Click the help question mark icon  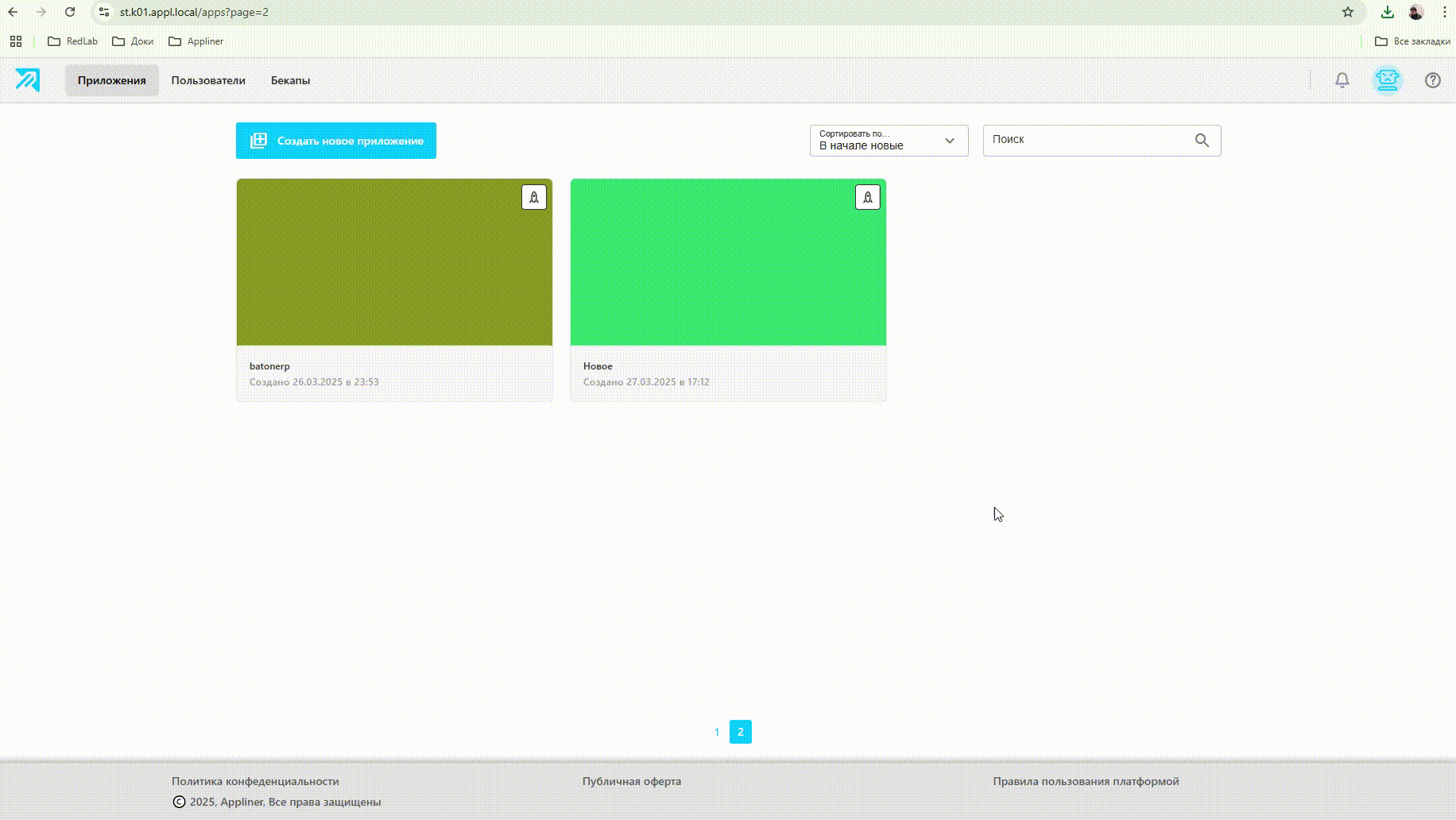tap(1432, 80)
